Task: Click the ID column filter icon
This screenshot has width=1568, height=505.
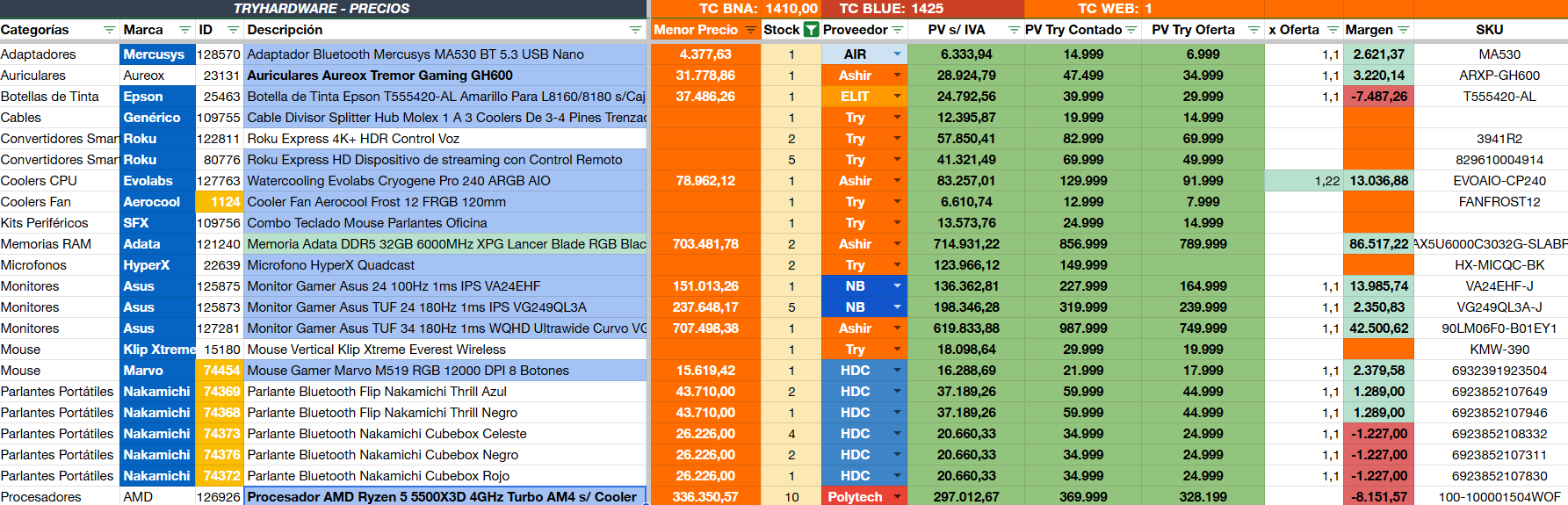Action: coord(233,30)
